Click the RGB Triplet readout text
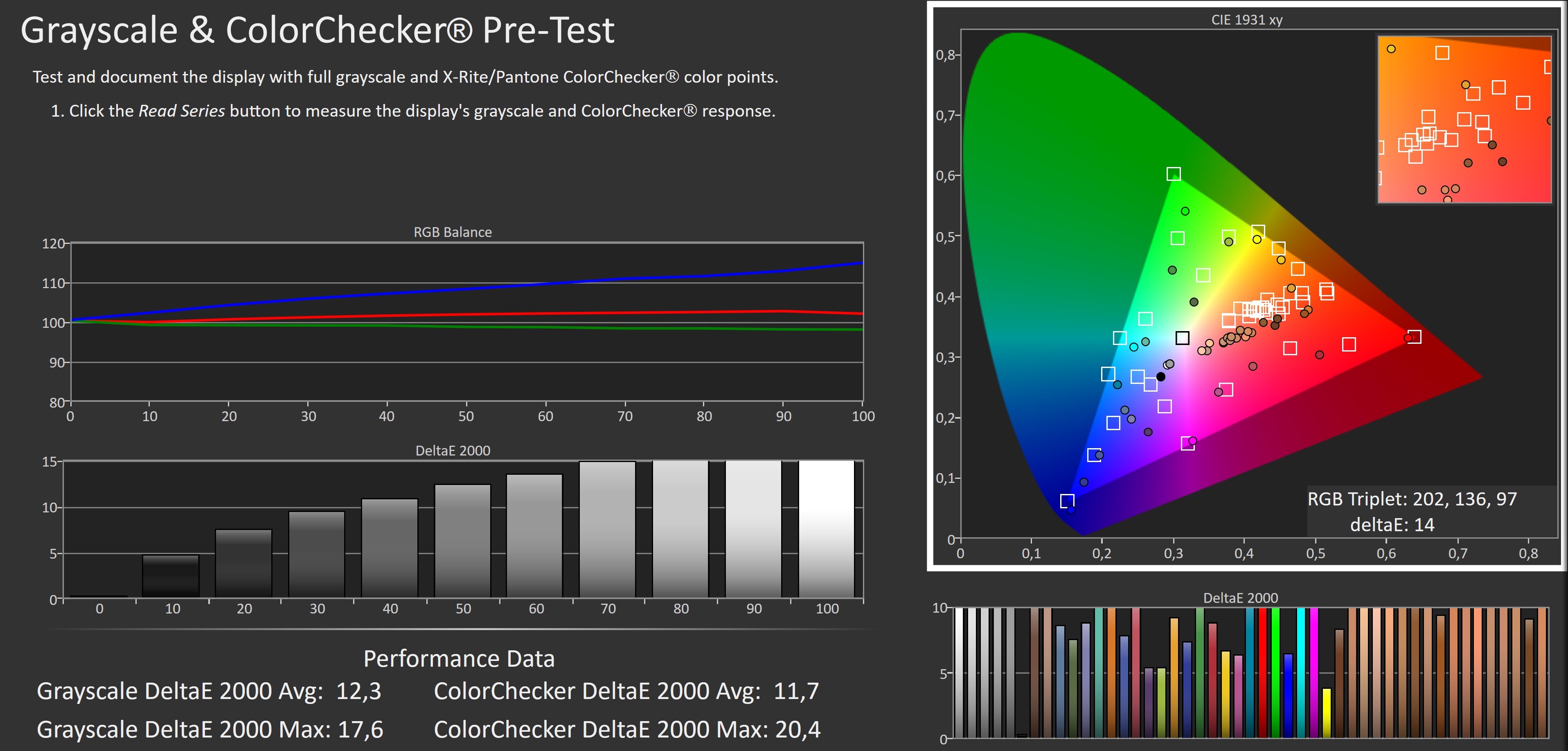This screenshot has height=751, width=1568. tap(1412, 499)
